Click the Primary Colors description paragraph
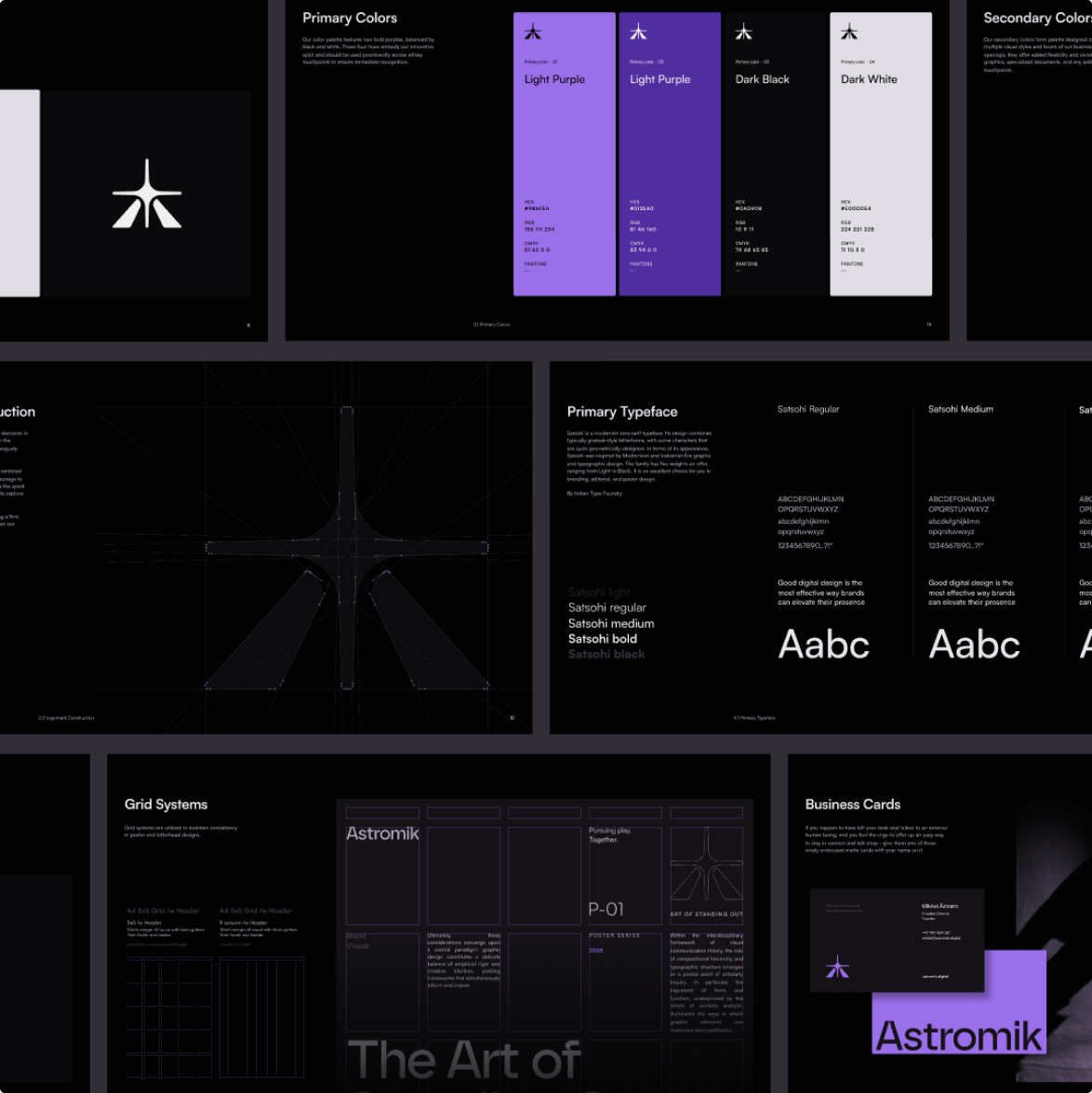Screen dimensions: 1092x1093 click(x=368, y=51)
